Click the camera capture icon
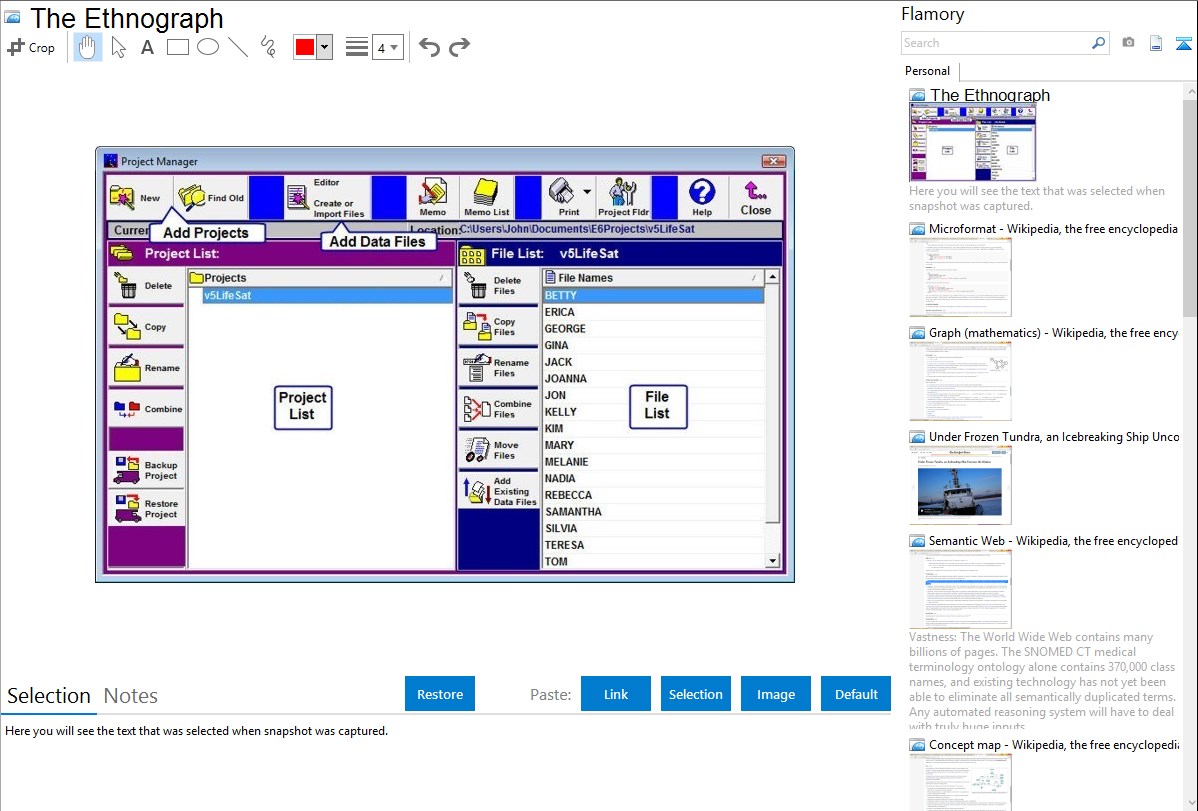Image resolution: width=1198 pixels, height=811 pixels. point(1128,43)
